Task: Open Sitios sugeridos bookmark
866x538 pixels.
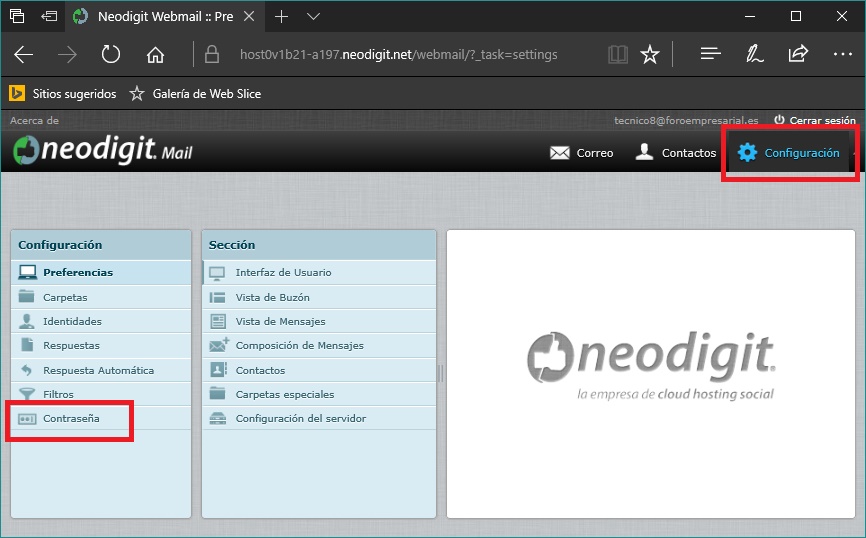Action: point(63,93)
